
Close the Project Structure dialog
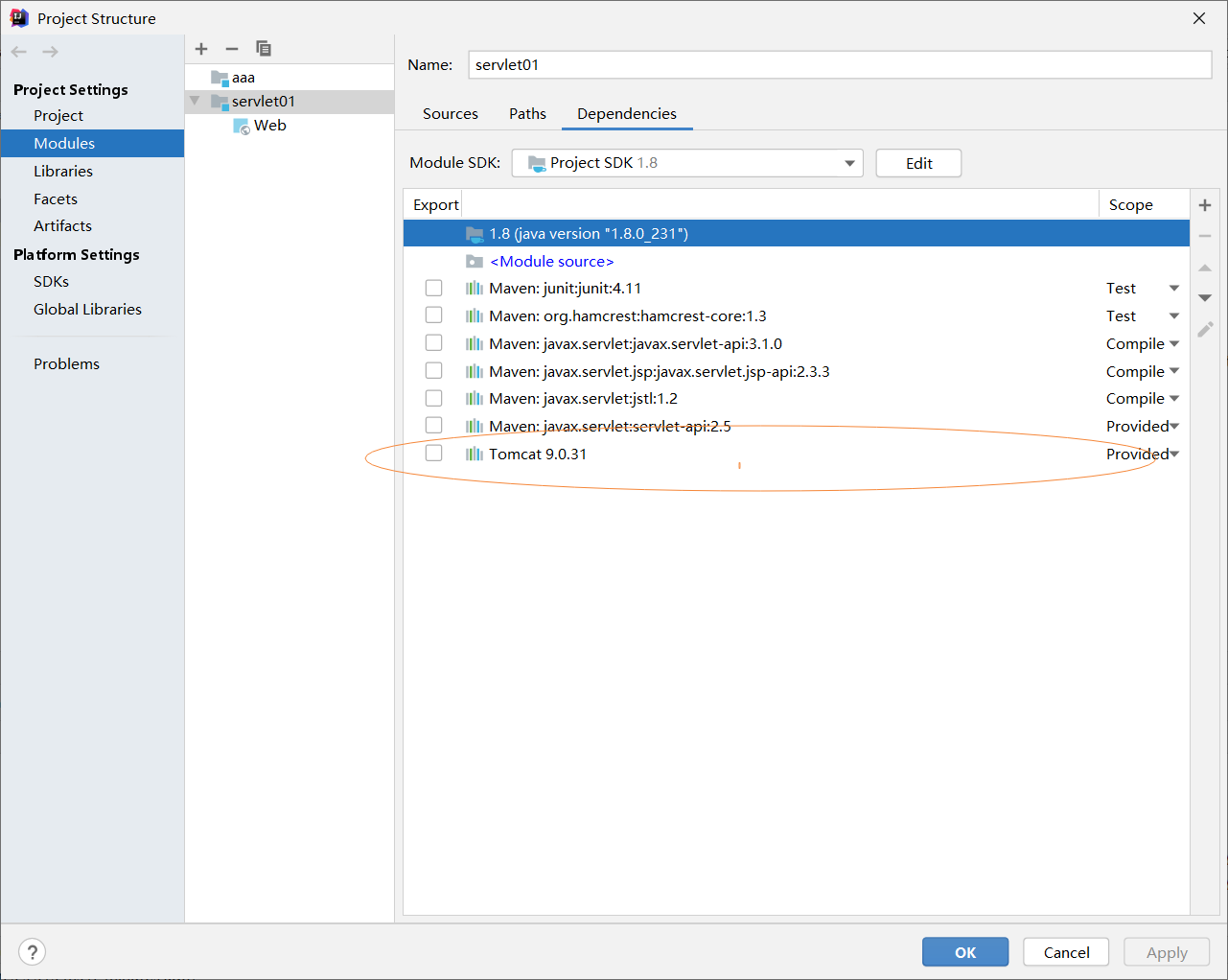click(1199, 18)
